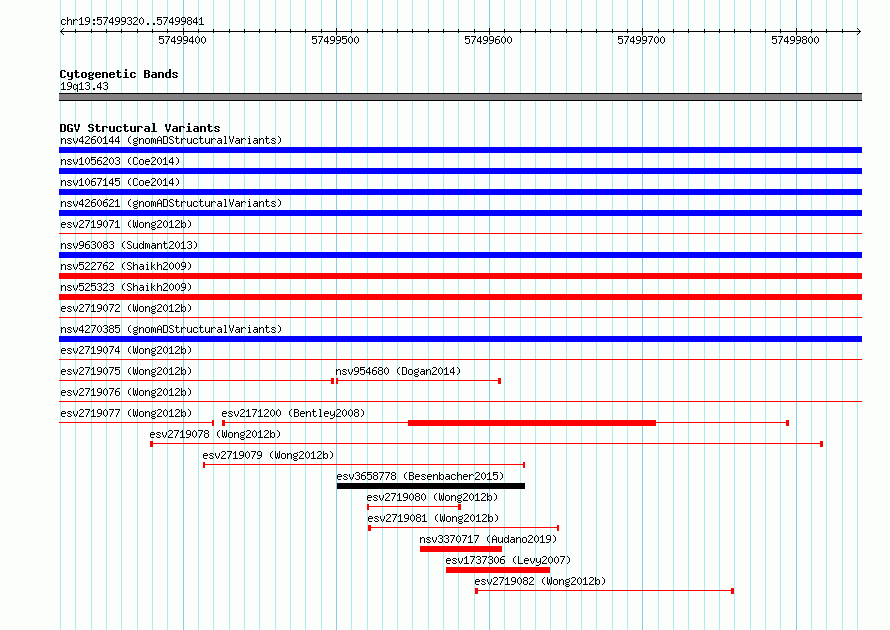Click the blue bar under nsv1056203
Screen dimensions: 890x630
tap(460, 171)
